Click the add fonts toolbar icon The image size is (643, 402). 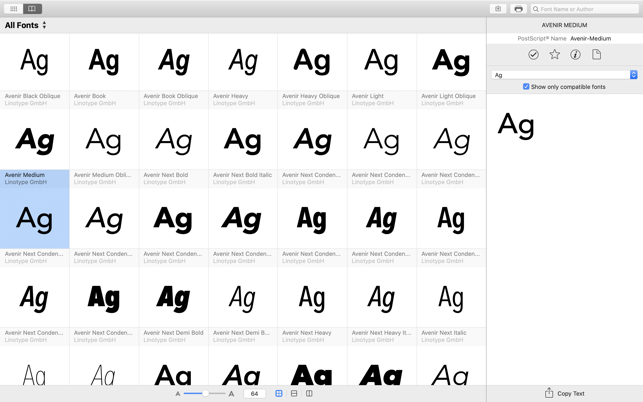coord(498,9)
